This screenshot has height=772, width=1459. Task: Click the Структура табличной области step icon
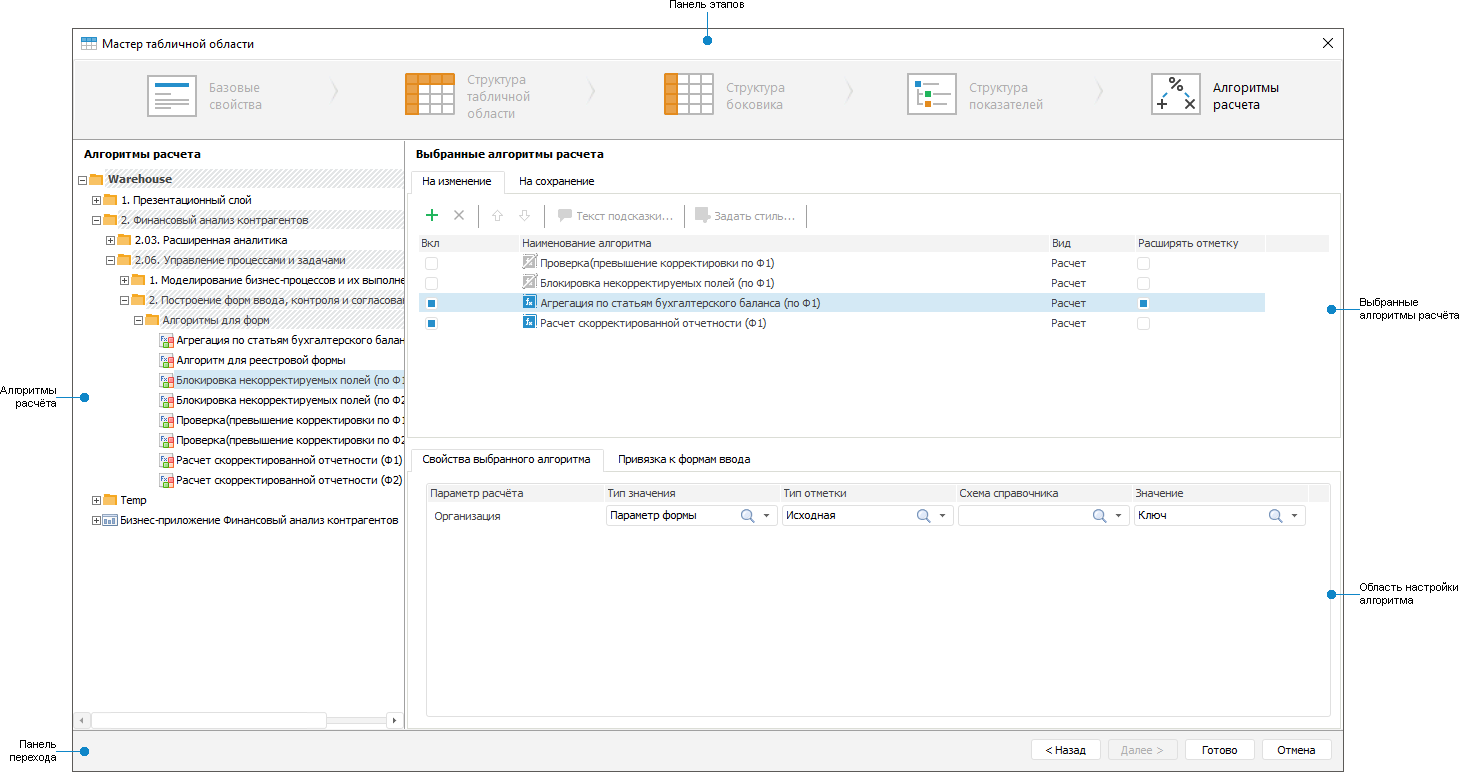pos(430,96)
